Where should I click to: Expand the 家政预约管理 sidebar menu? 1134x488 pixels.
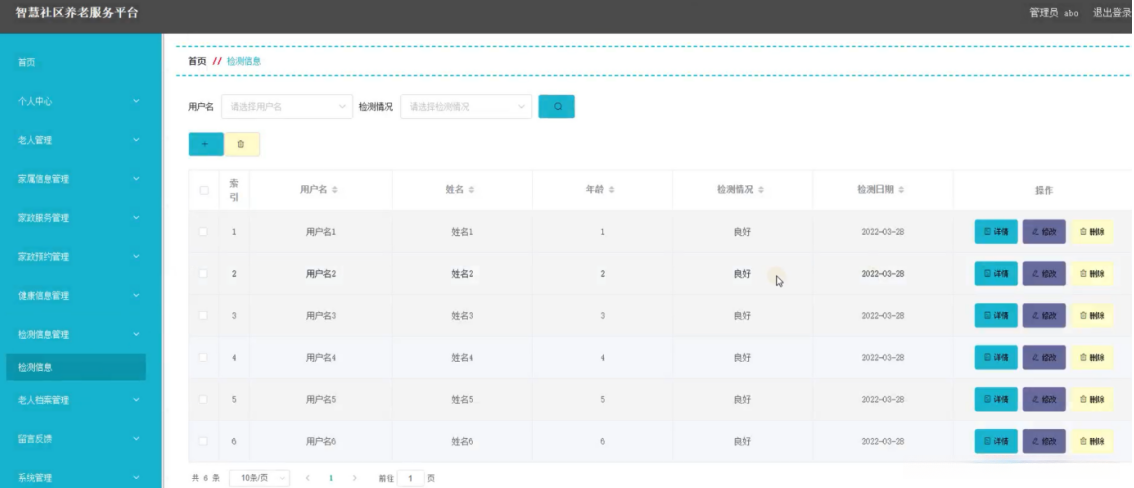[80, 257]
